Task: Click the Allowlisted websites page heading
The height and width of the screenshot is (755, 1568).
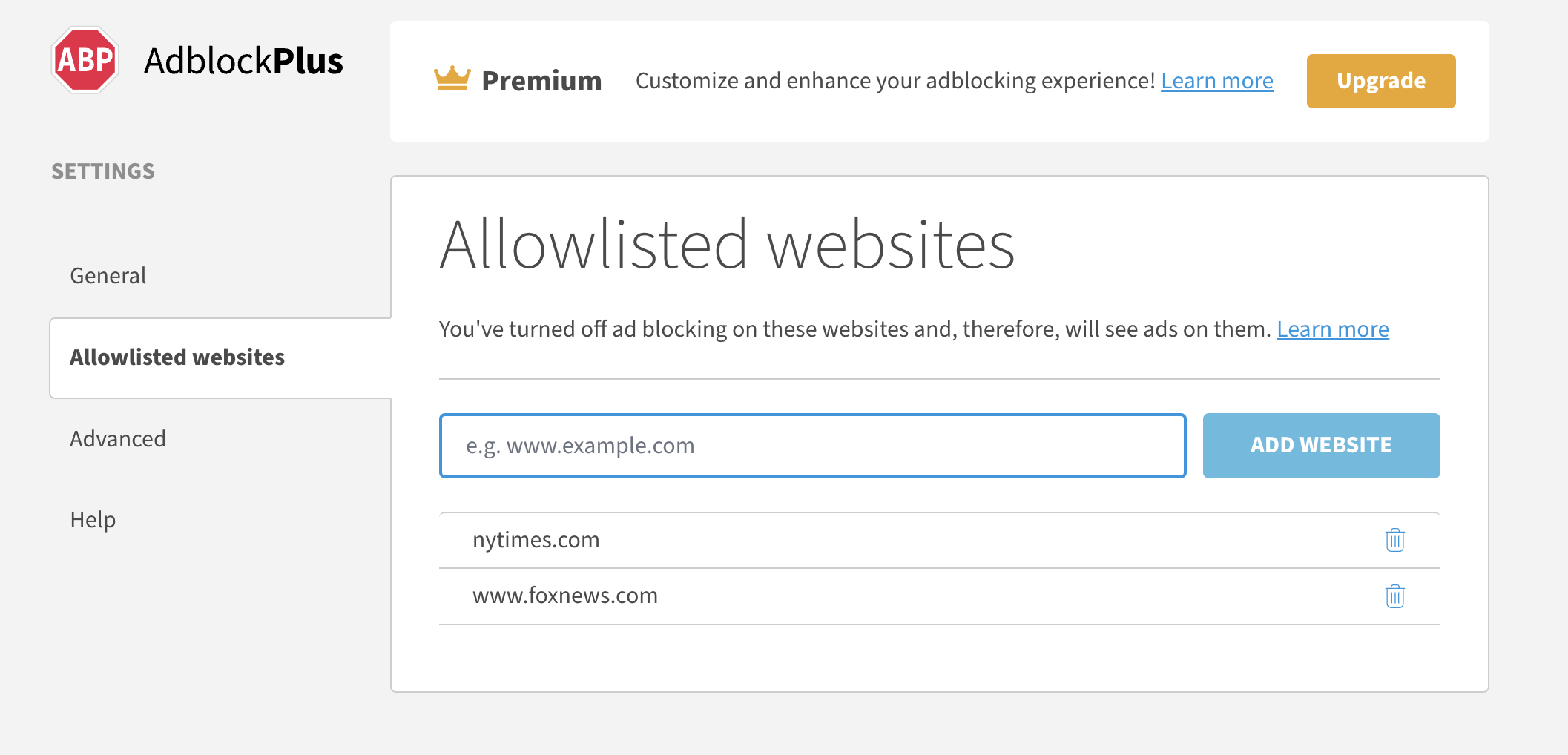Action: point(727,245)
